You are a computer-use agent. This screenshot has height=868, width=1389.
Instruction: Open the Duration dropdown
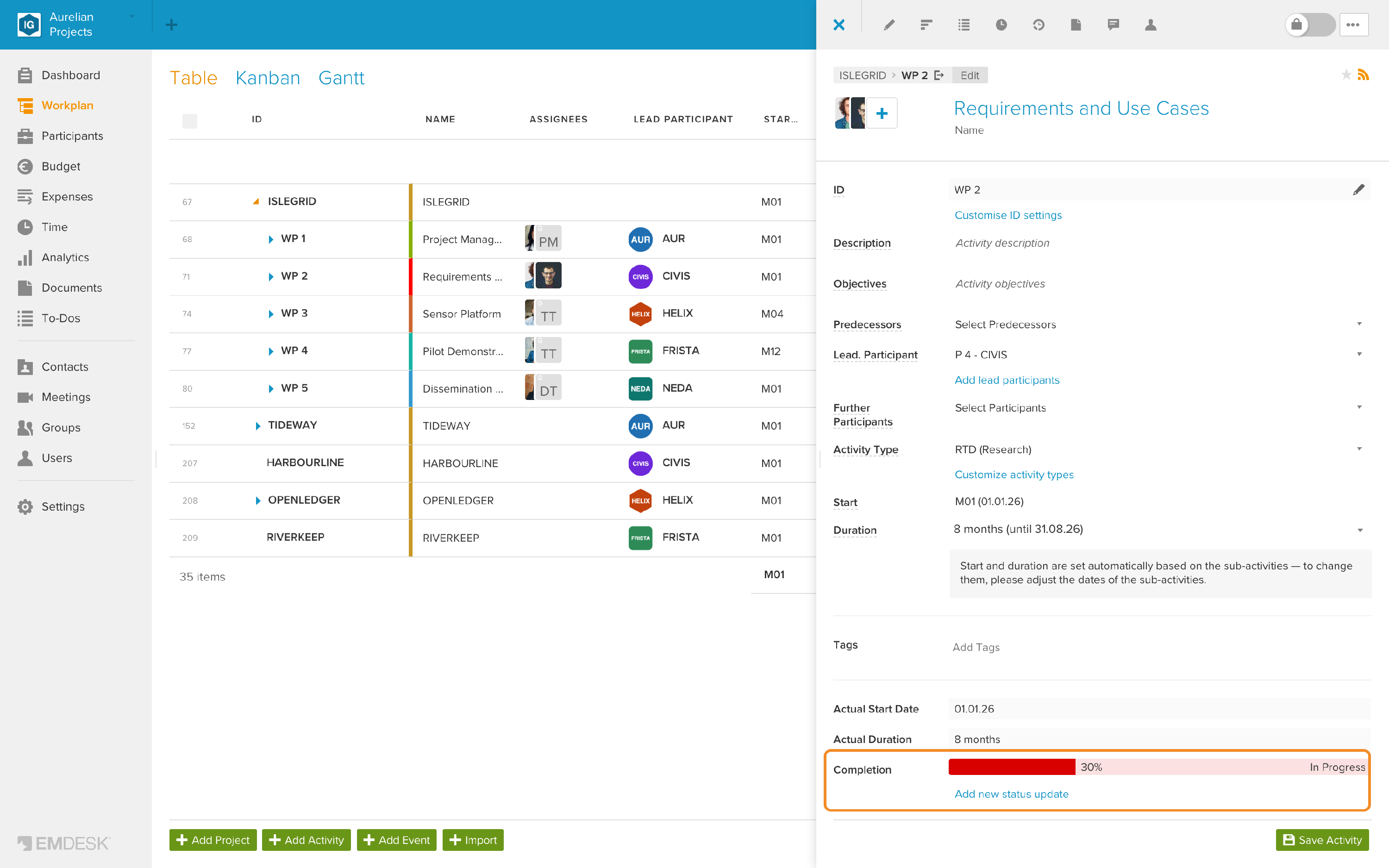1159,529
